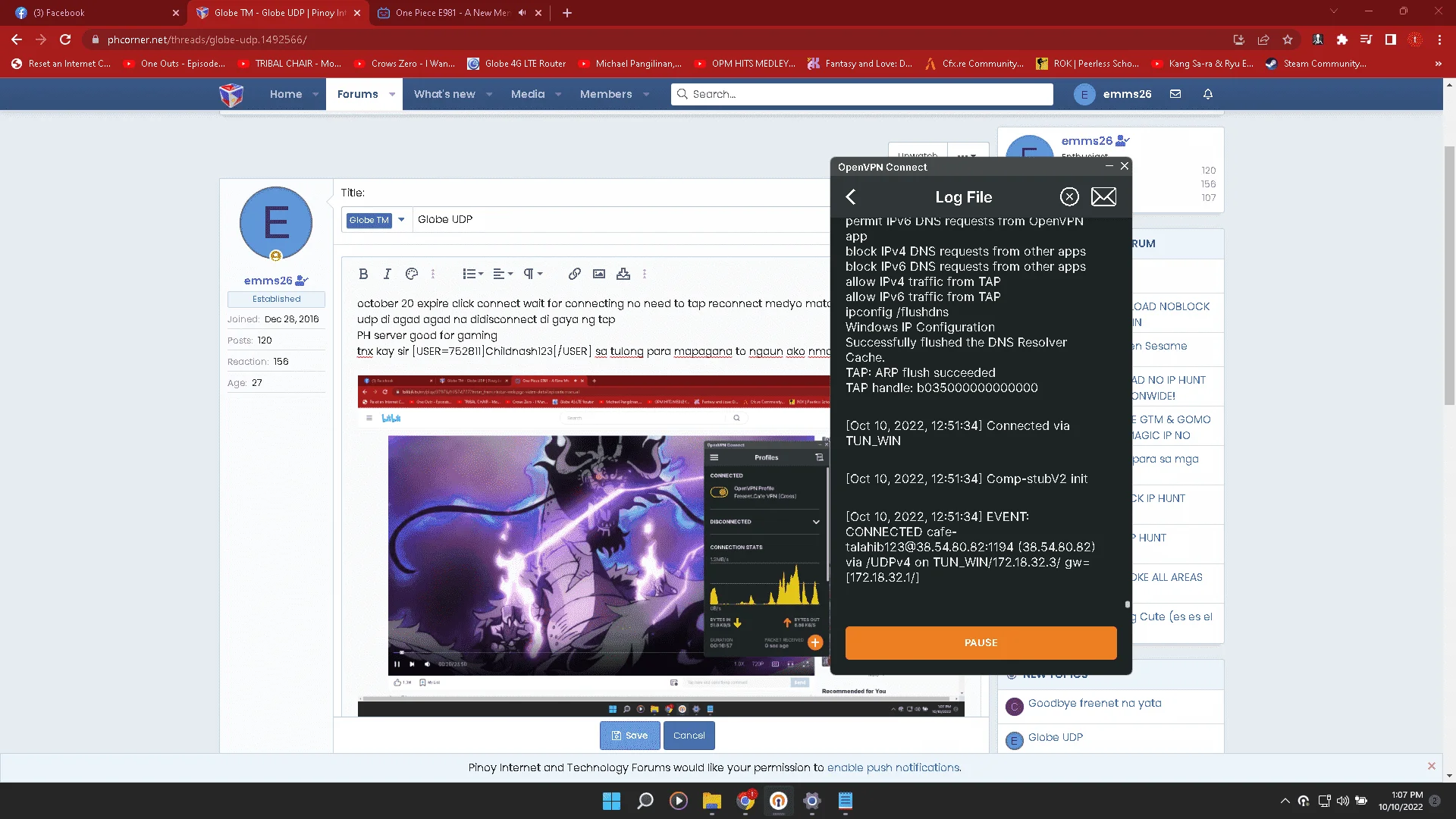Expand the Media dropdown arrow
This screenshot has width=1456, height=819.
click(x=558, y=94)
